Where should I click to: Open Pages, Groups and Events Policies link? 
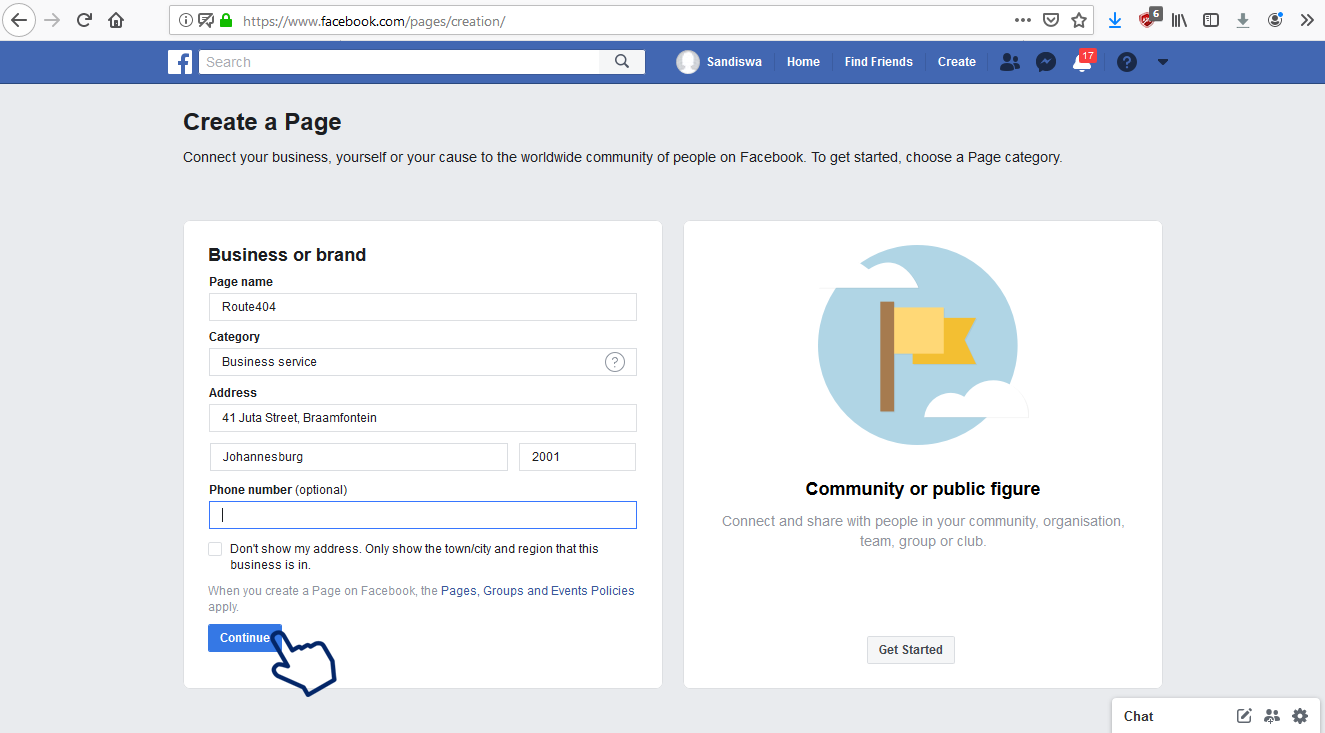(537, 591)
